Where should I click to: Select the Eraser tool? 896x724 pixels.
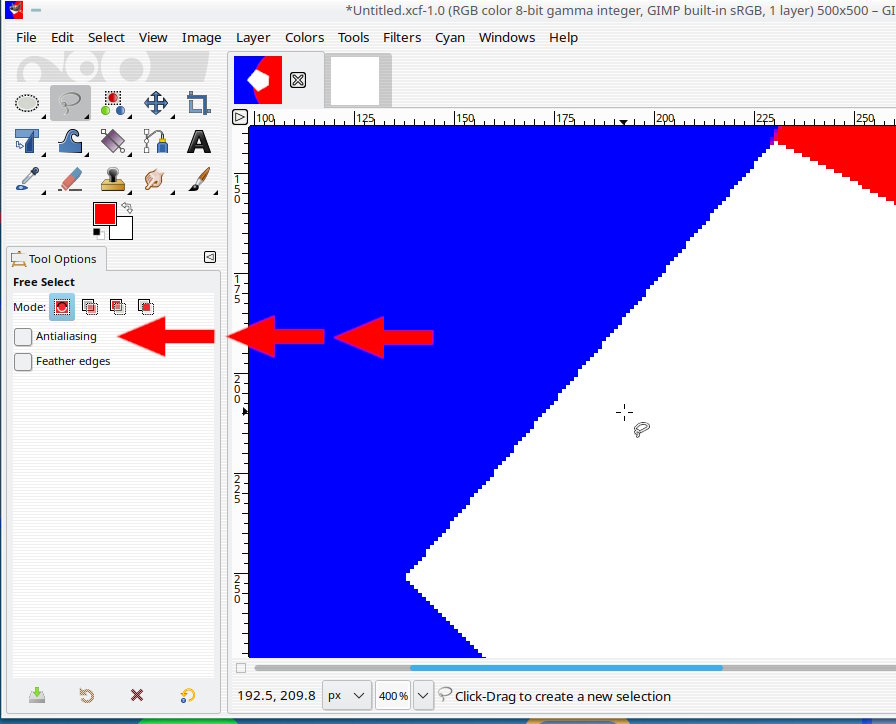point(70,179)
